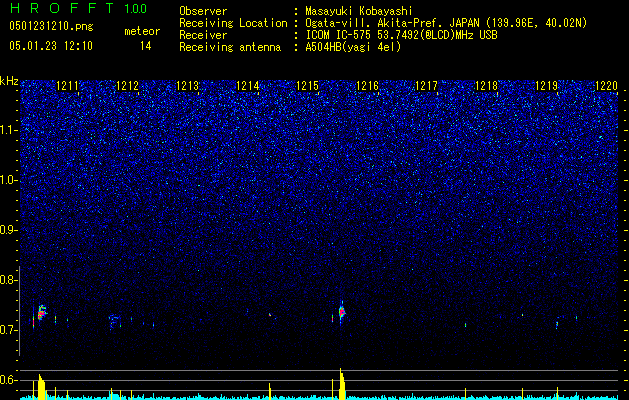Select the A504HB(yagi 4el) antenna text
Image resolution: width=629 pixels, height=400 pixels.
tap(353, 47)
